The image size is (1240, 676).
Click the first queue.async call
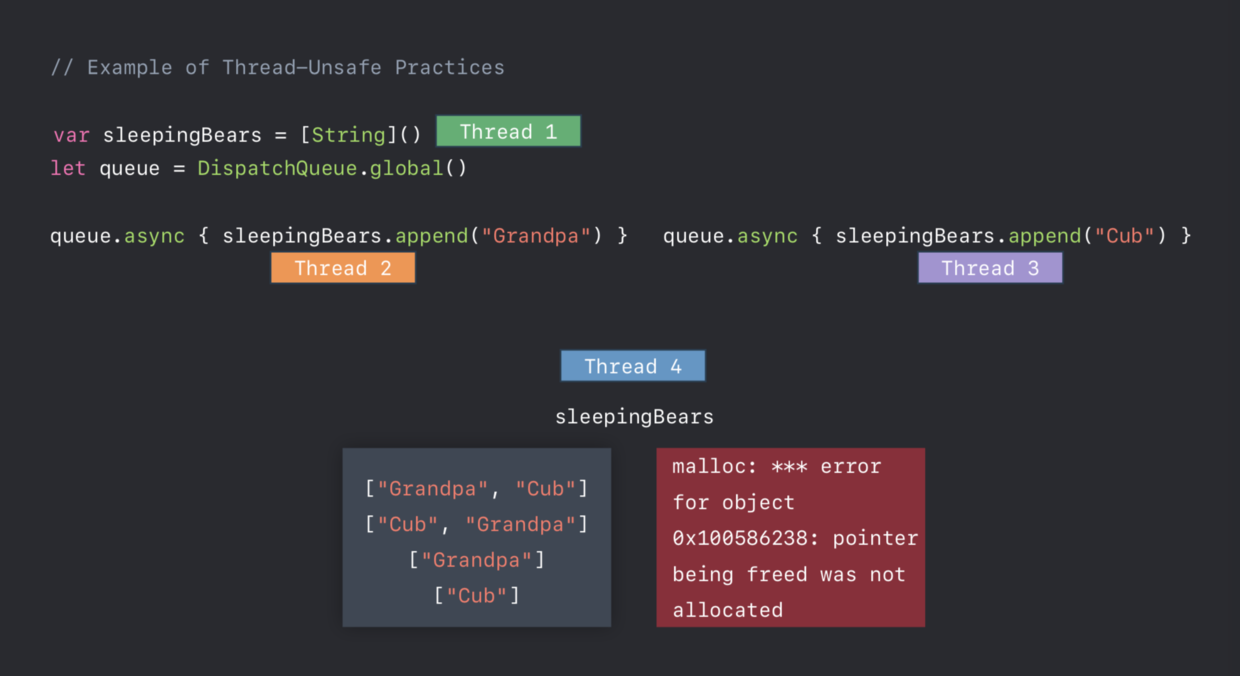(x=117, y=236)
